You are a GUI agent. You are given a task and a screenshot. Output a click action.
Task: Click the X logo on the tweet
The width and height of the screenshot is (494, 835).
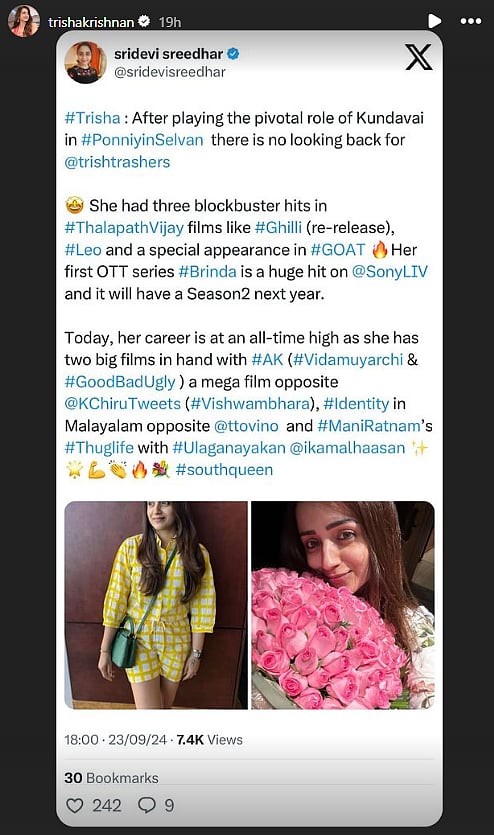pyautogui.click(x=418, y=57)
